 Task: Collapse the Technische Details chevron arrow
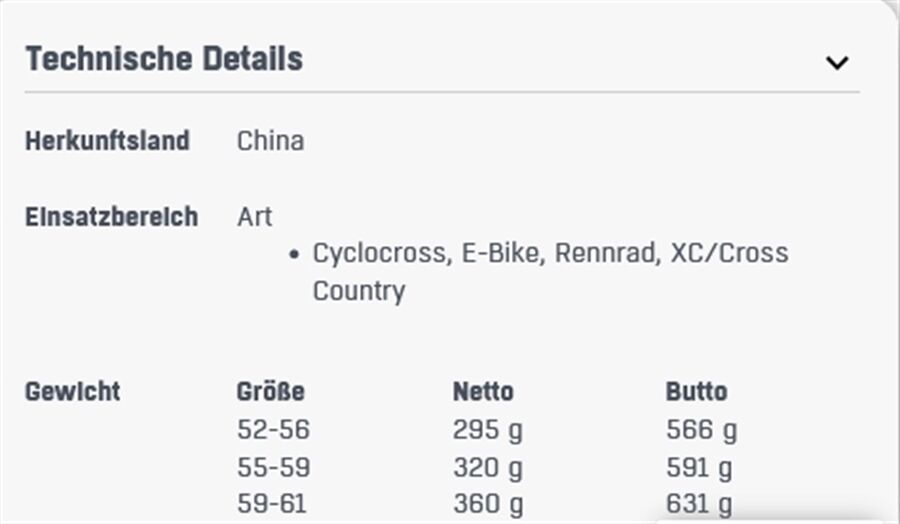[837, 62]
